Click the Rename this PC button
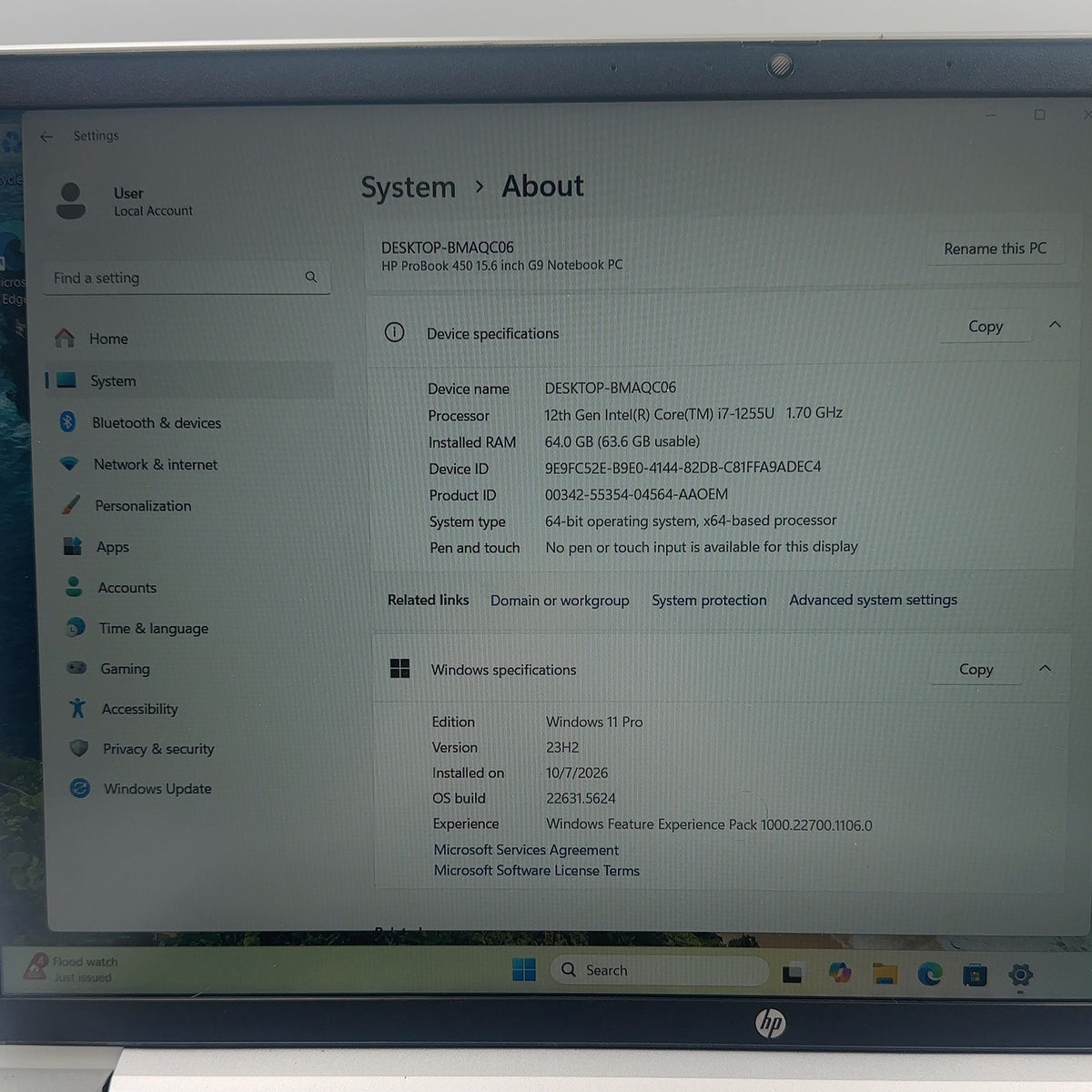The image size is (1092, 1092). pyautogui.click(x=995, y=248)
